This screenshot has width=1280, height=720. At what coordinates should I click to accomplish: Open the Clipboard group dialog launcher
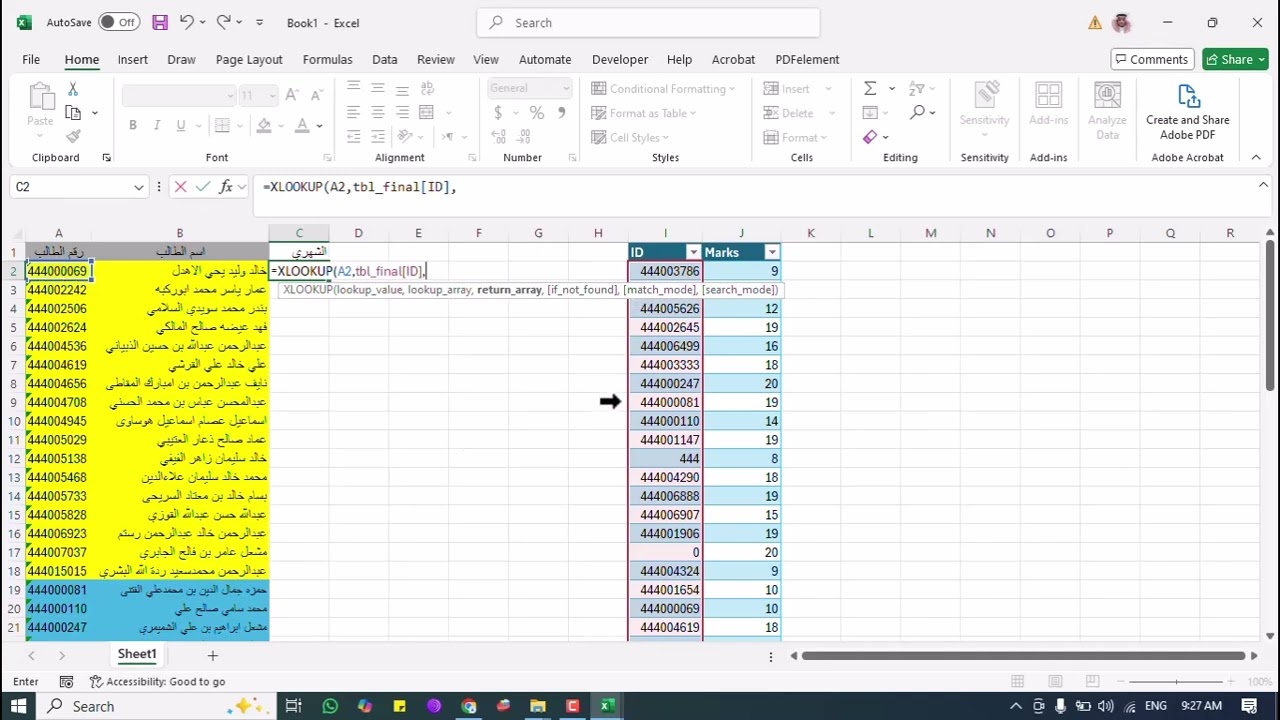pos(106,158)
